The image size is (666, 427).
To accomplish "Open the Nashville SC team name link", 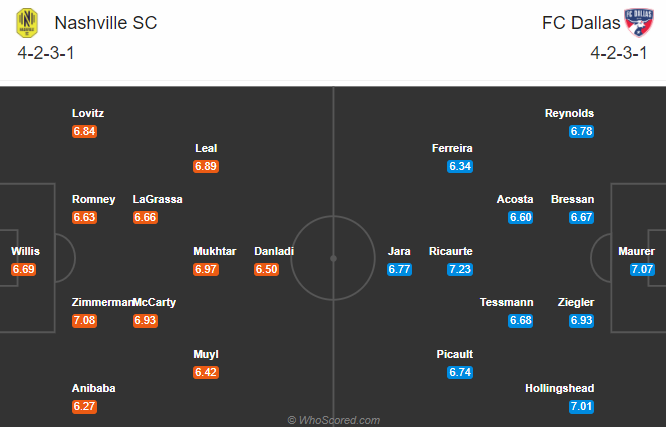I will pyautogui.click(x=106, y=23).
